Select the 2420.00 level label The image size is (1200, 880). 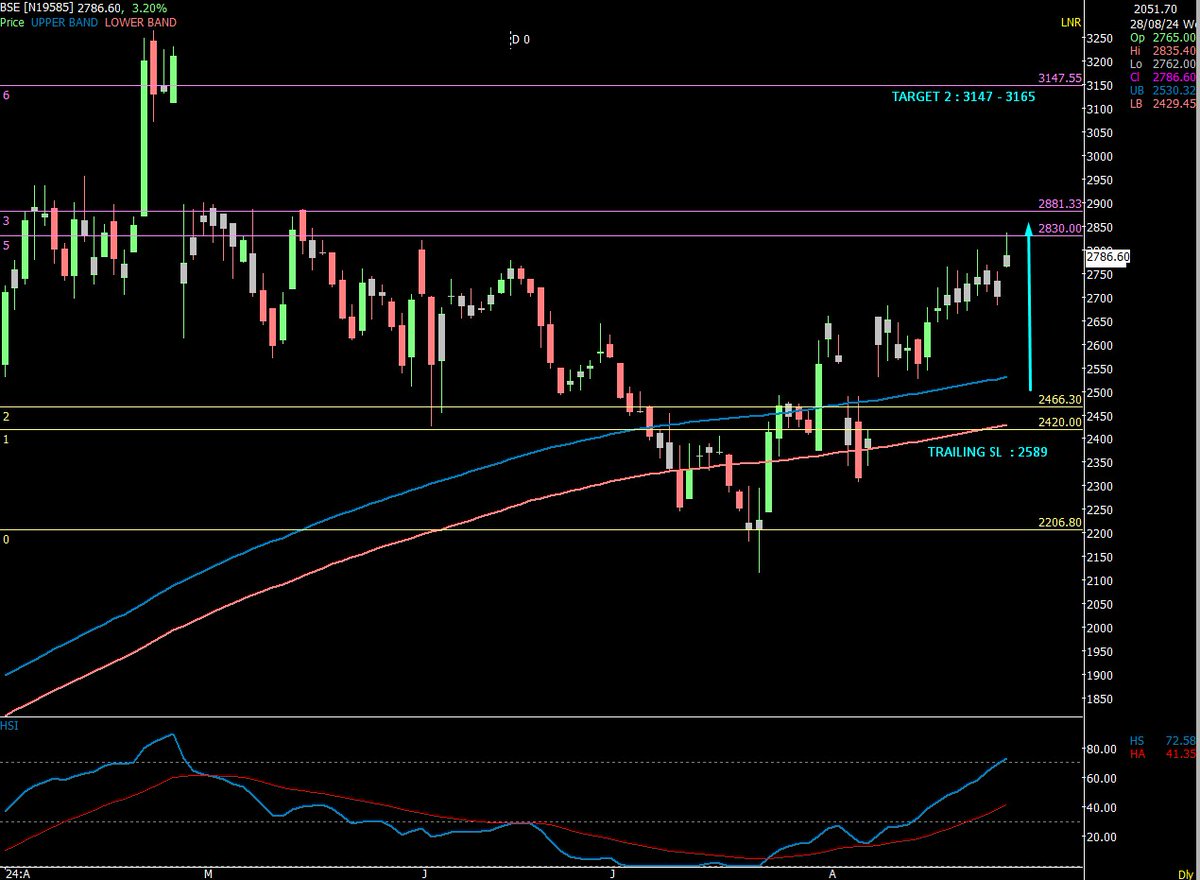pos(1060,422)
